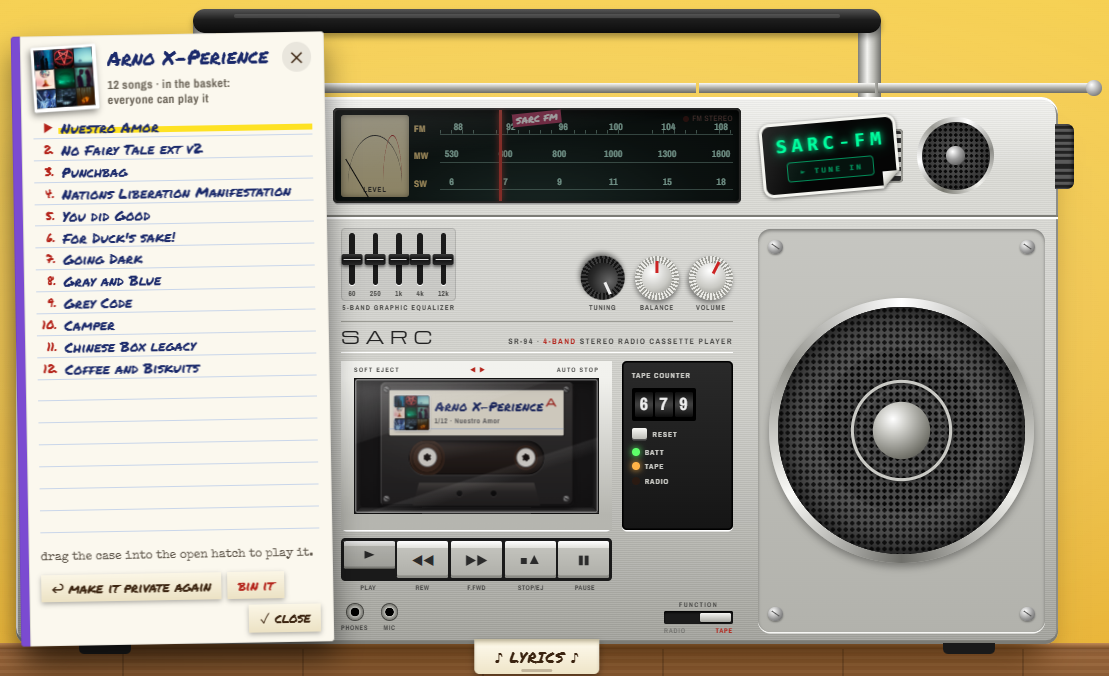
Task: Click the Mic input jack
Action: (389, 612)
